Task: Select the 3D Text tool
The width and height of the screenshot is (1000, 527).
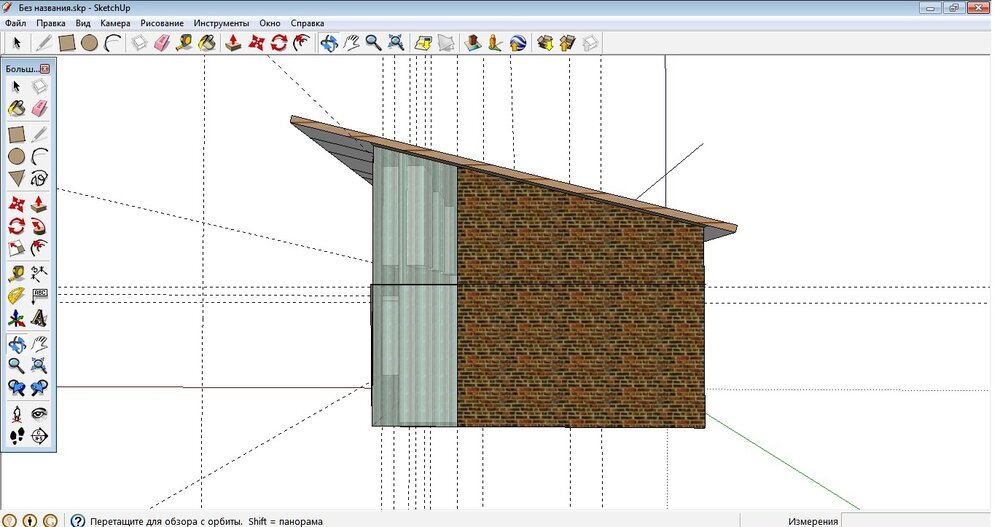Action: click(39, 319)
